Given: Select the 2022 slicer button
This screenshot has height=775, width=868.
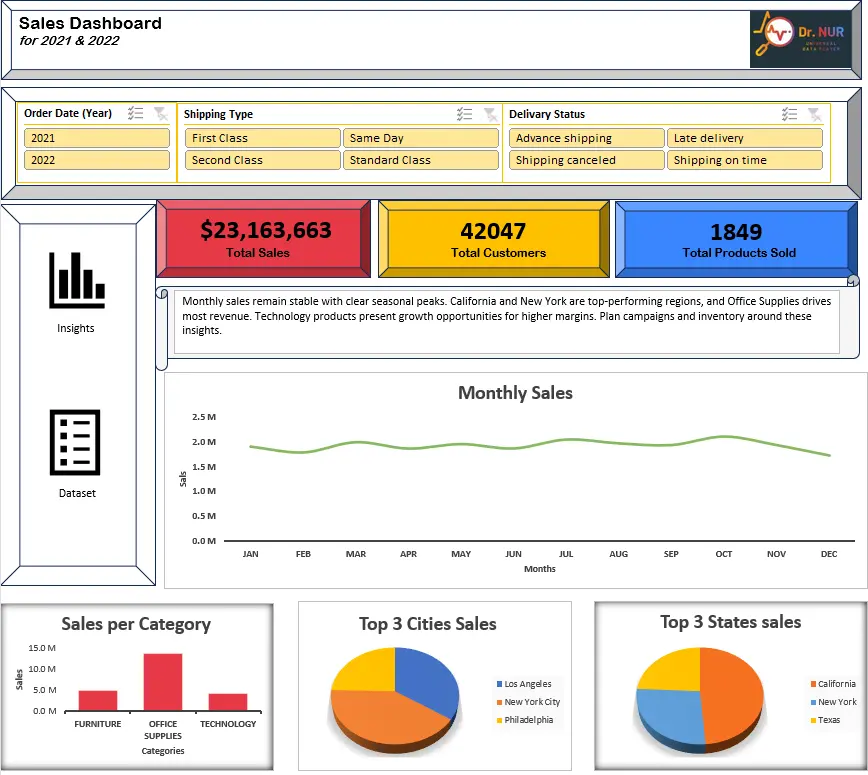Looking at the screenshot, I should pos(96,160).
